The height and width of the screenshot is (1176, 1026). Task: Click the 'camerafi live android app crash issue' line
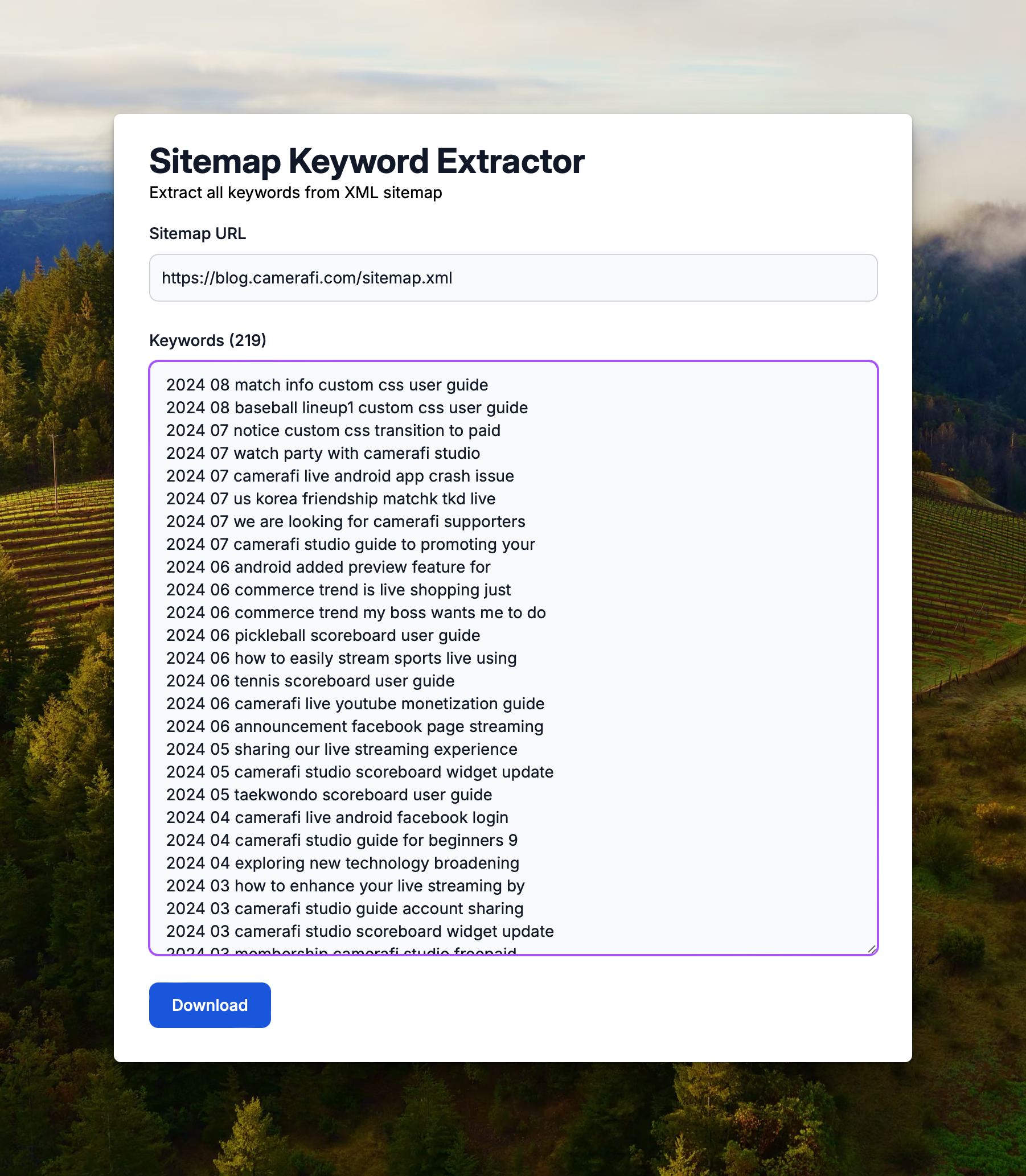pyautogui.click(x=340, y=476)
